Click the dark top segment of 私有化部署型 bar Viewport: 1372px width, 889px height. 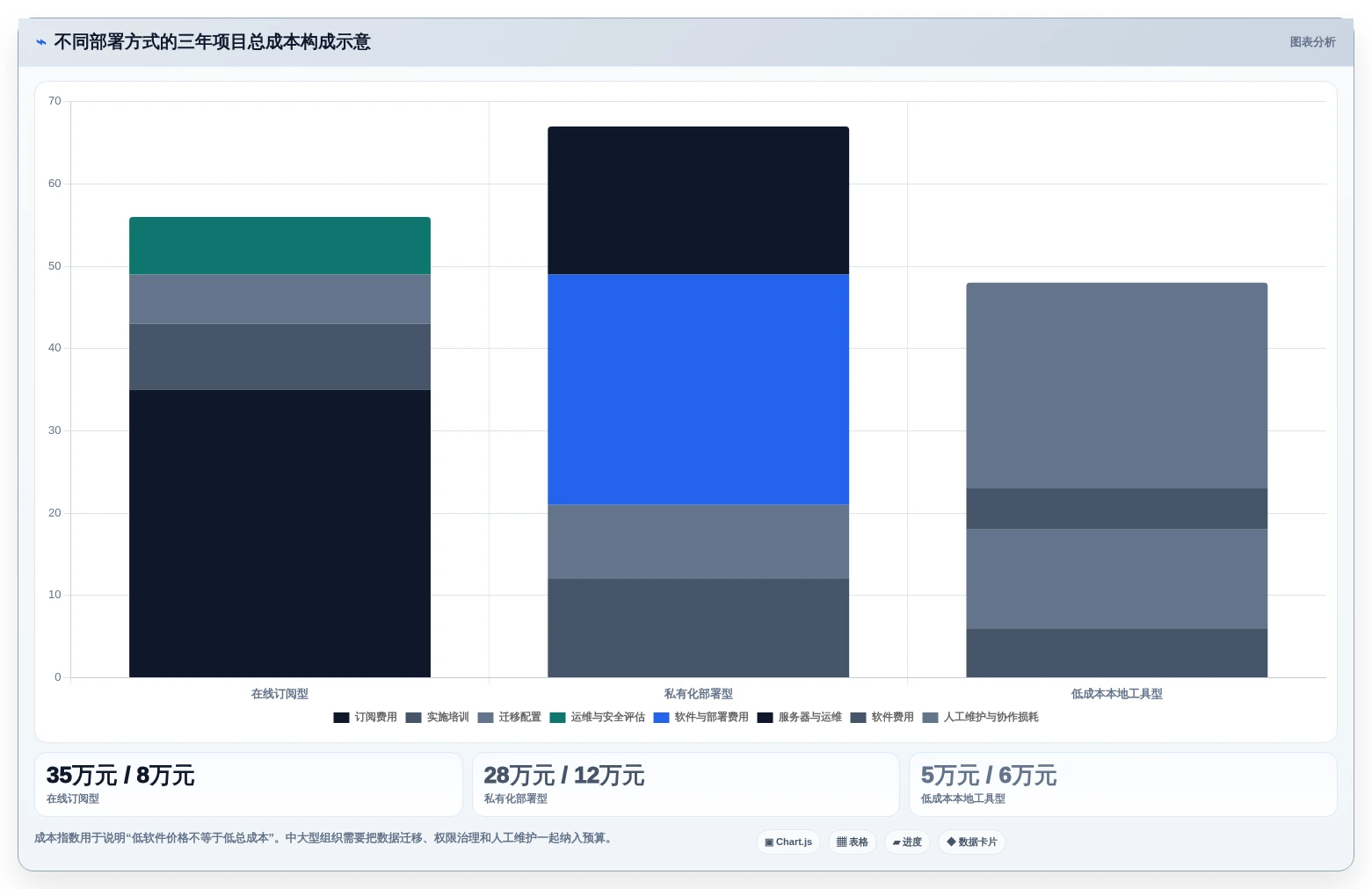coord(699,200)
